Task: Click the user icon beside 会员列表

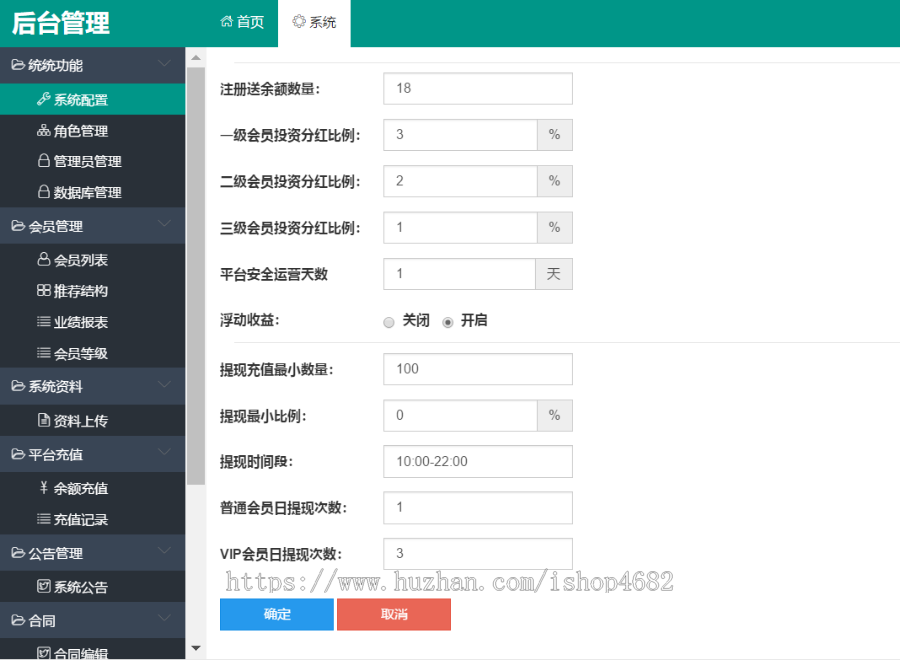Action: (43, 260)
